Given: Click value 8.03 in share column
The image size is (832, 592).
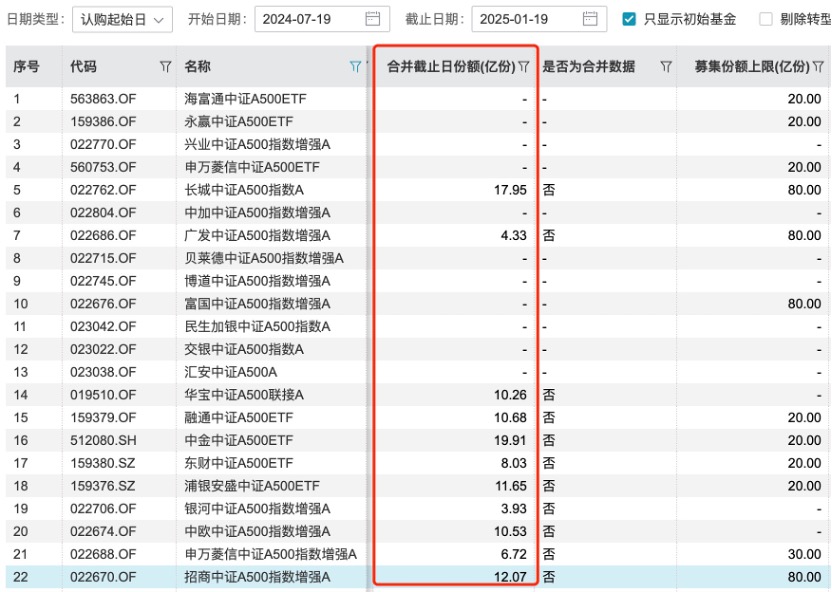Looking at the screenshot, I should [x=514, y=464].
